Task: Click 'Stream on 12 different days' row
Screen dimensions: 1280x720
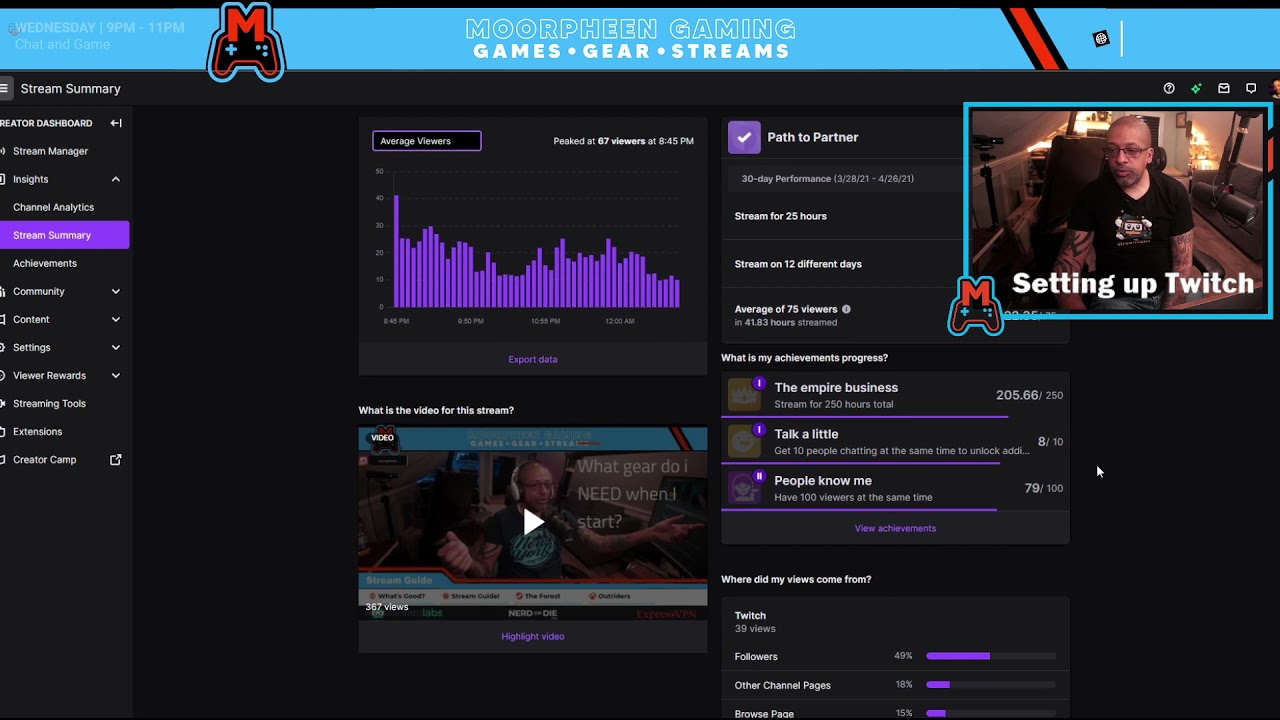Action: (x=840, y=264)
